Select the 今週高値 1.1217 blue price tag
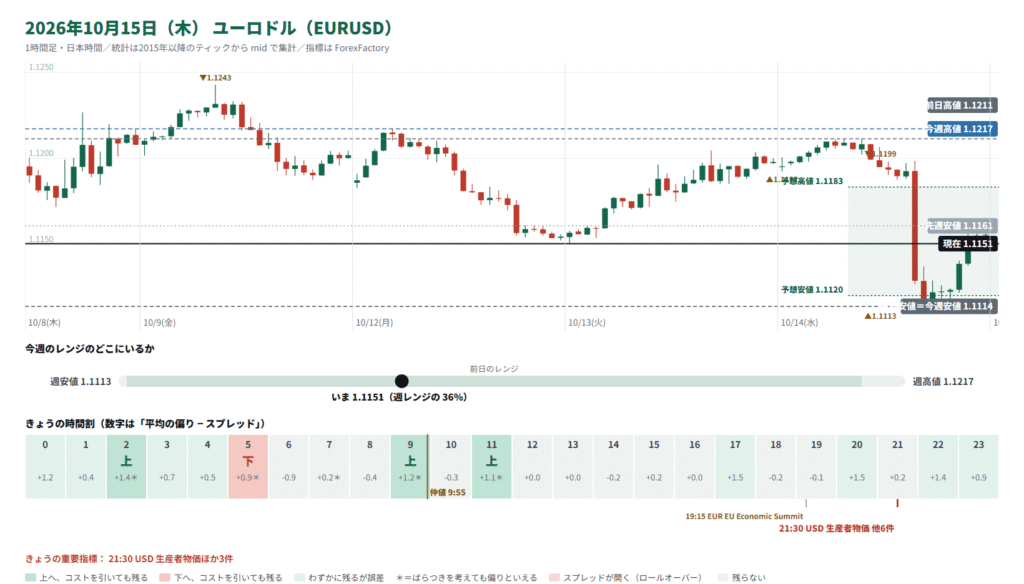Screen dimensions: 1024x584 click(x=961, y=129)
